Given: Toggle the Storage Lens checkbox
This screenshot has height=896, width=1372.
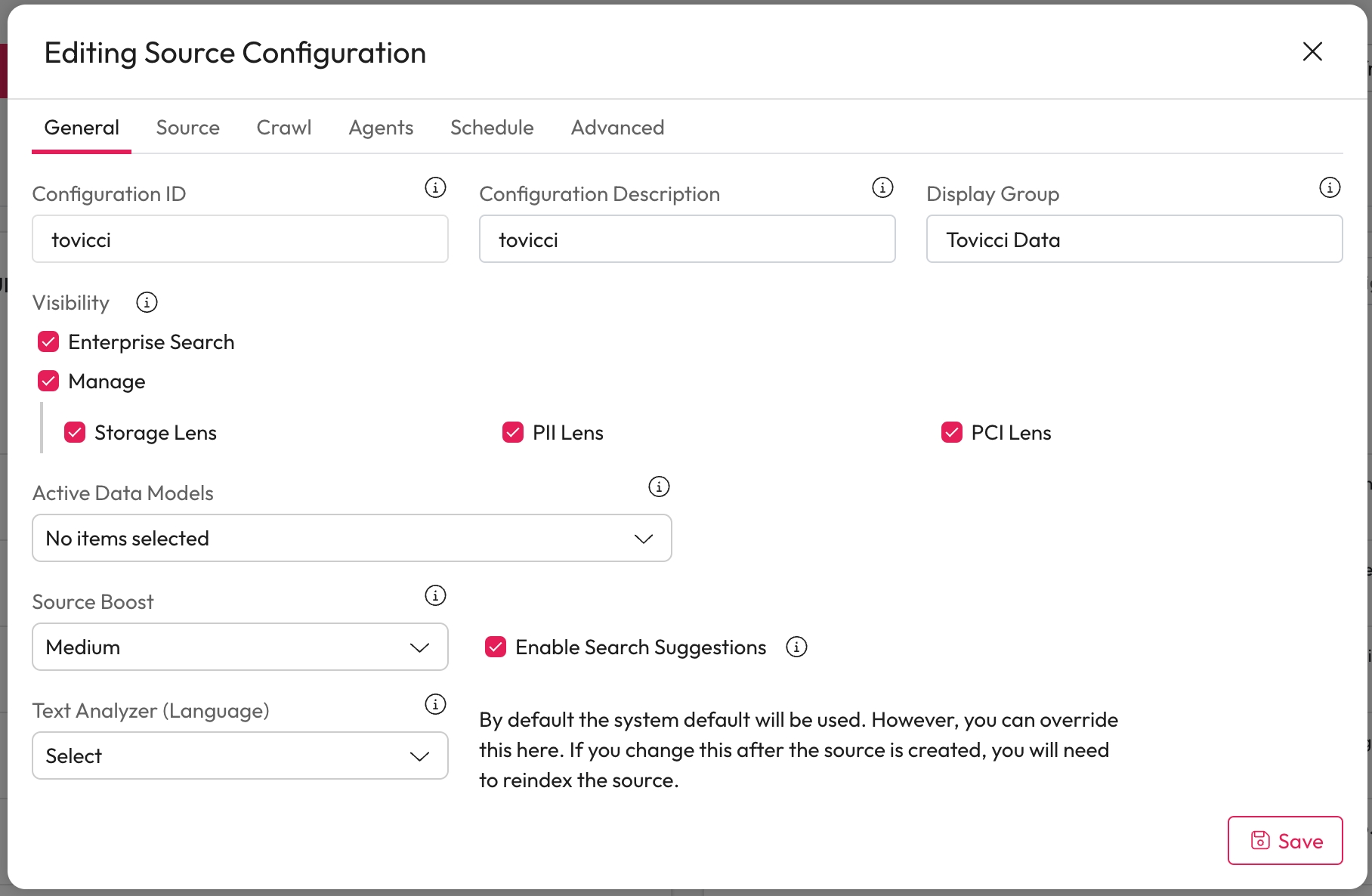Looking at the screenshot, I should pyautogui.click(x=75, y=433).
